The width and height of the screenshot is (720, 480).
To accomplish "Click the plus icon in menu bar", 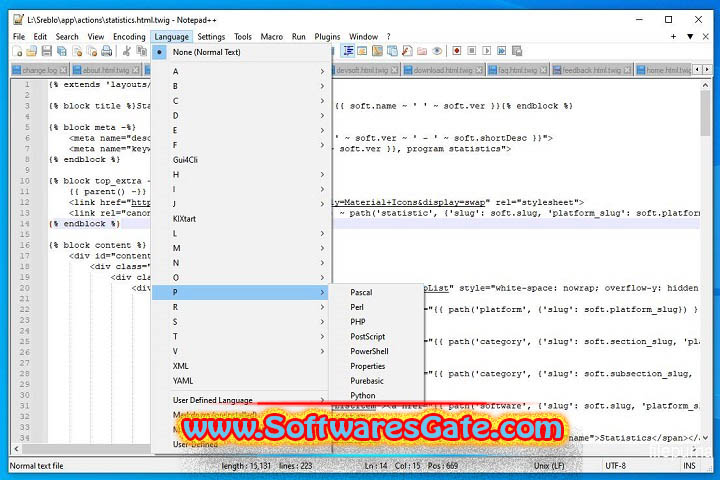I will 673,36.
